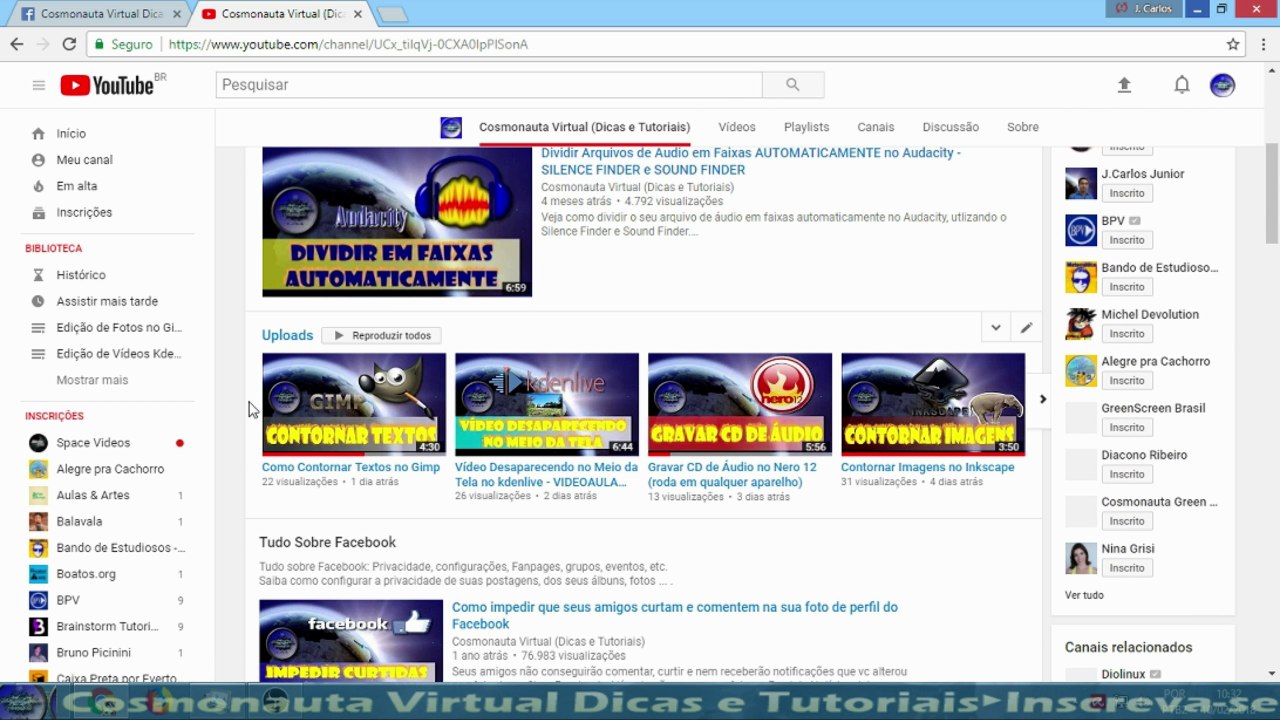
Task: Edit the Uploads section with pencil icon
Action: click(x=1026, y=328)
